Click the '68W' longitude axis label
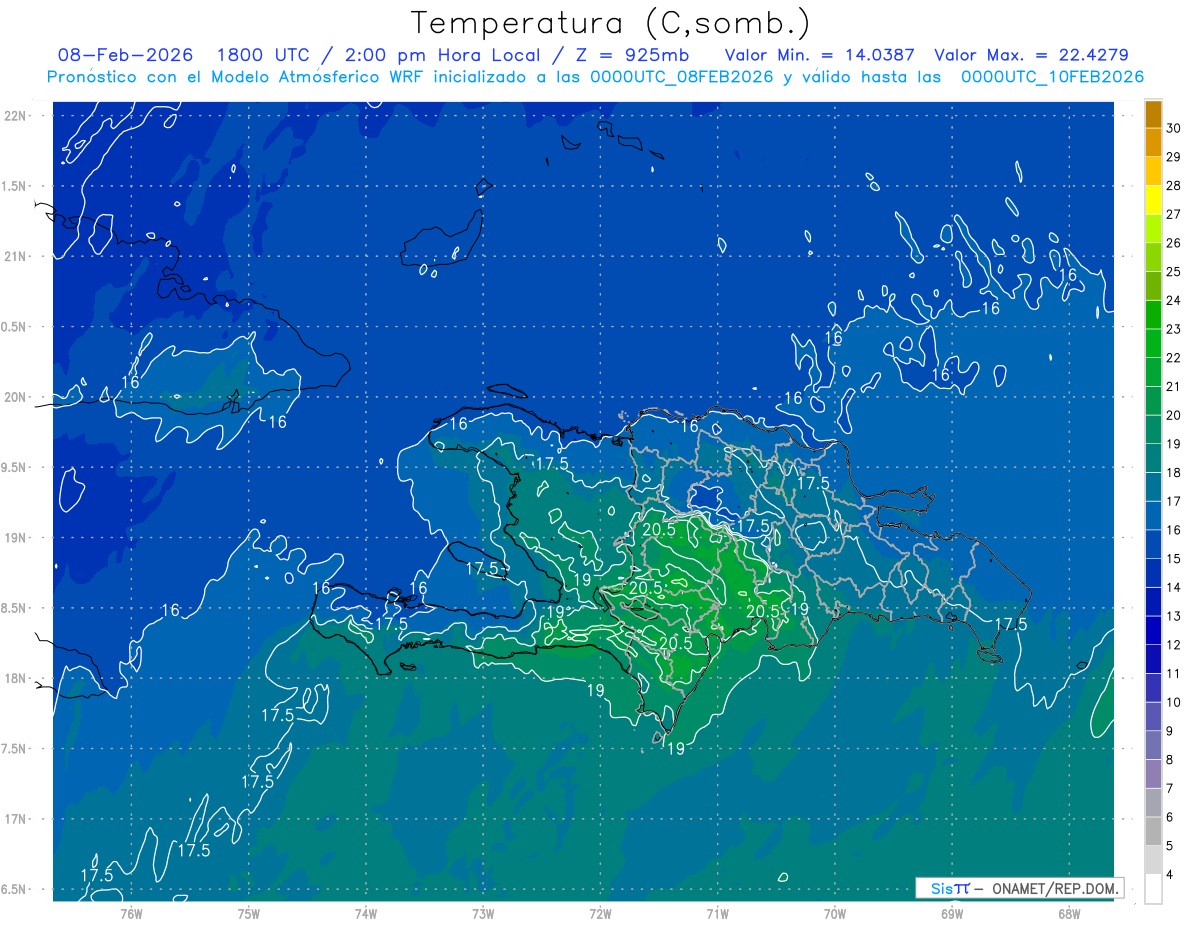1200x927 pixels. [x=1069, y=913]
